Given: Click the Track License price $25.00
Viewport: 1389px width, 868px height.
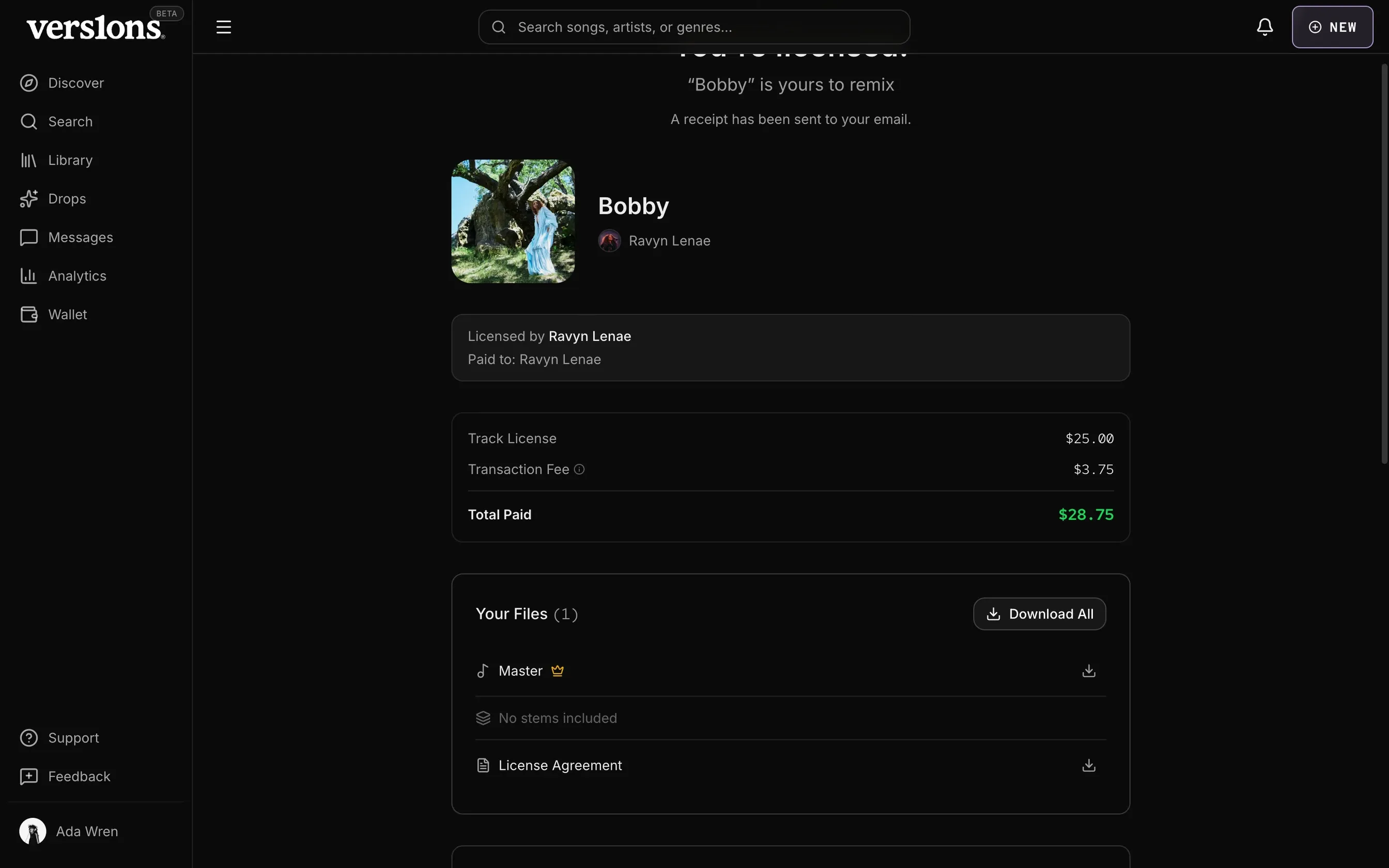Looking at the screenshot, I should 1089,439.
